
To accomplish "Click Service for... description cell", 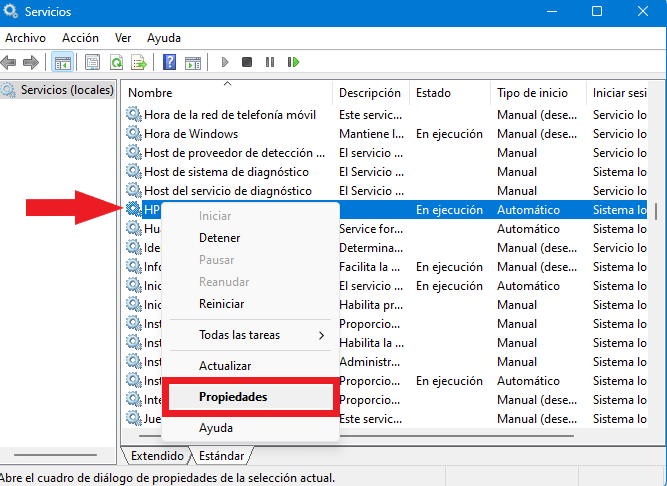I will (x=370, y=229).
